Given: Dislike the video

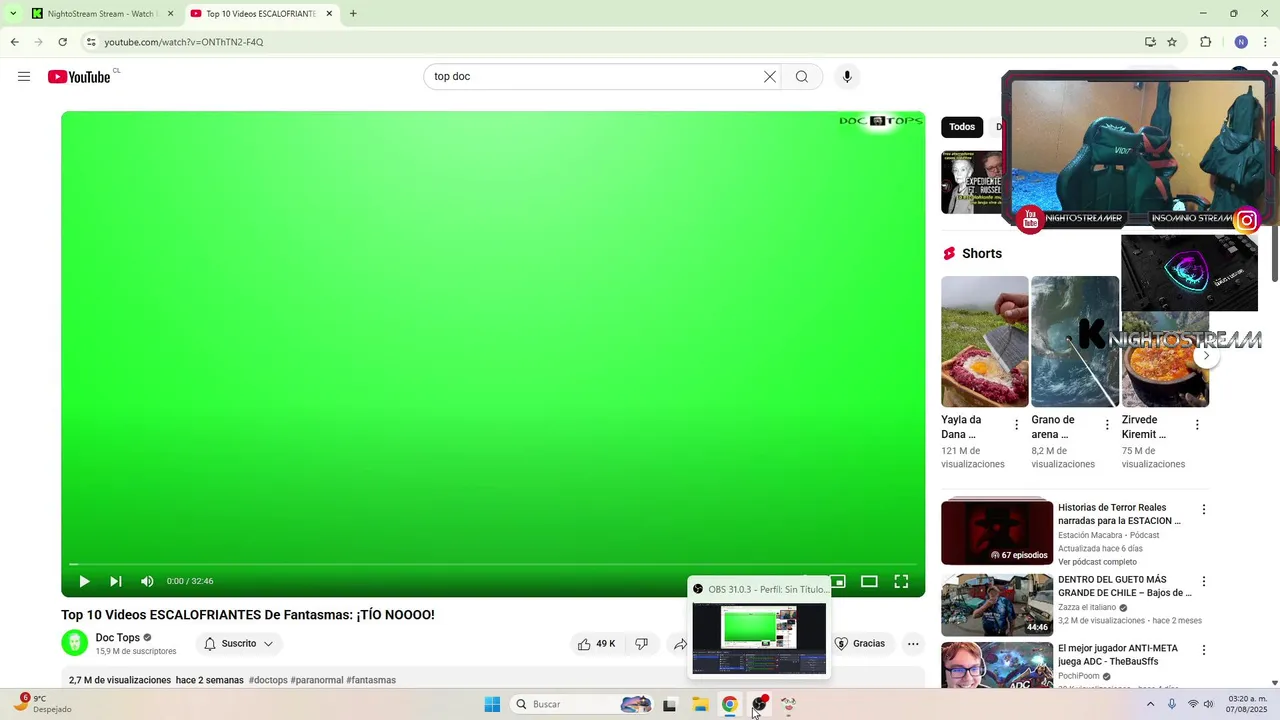Looking at the screenshot, I should 642,644.
